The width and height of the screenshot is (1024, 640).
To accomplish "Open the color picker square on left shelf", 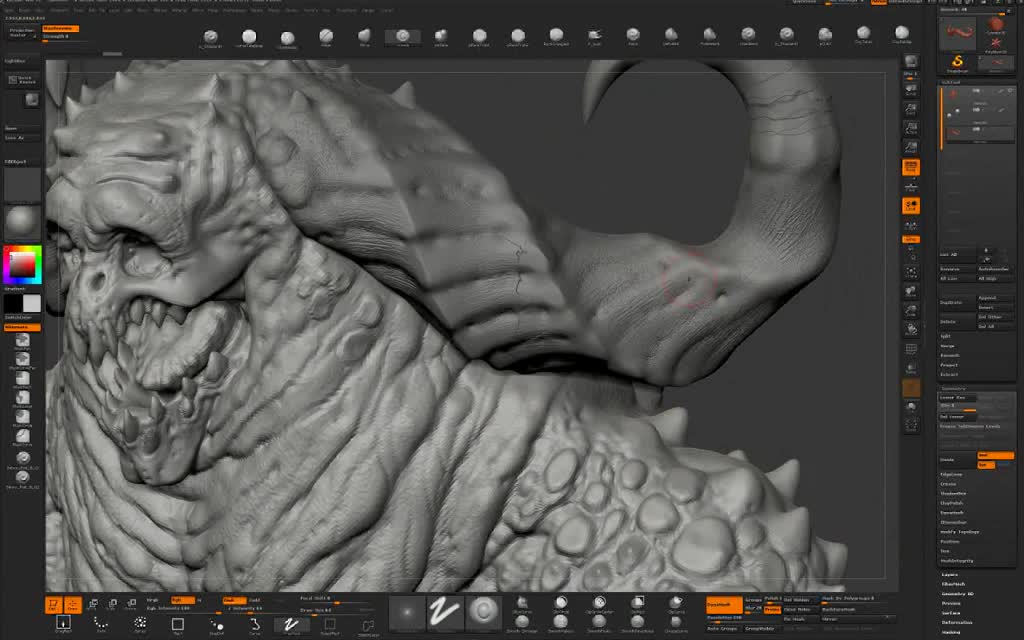I will pyautogui.click(x=22, y=264).
